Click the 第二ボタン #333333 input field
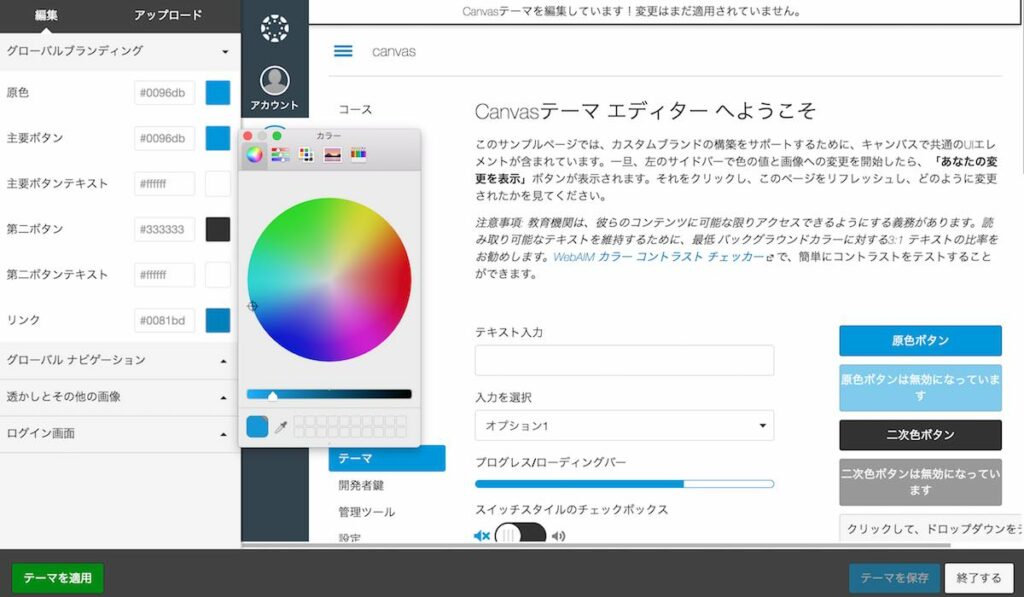1024x597 pixels. 165,229
